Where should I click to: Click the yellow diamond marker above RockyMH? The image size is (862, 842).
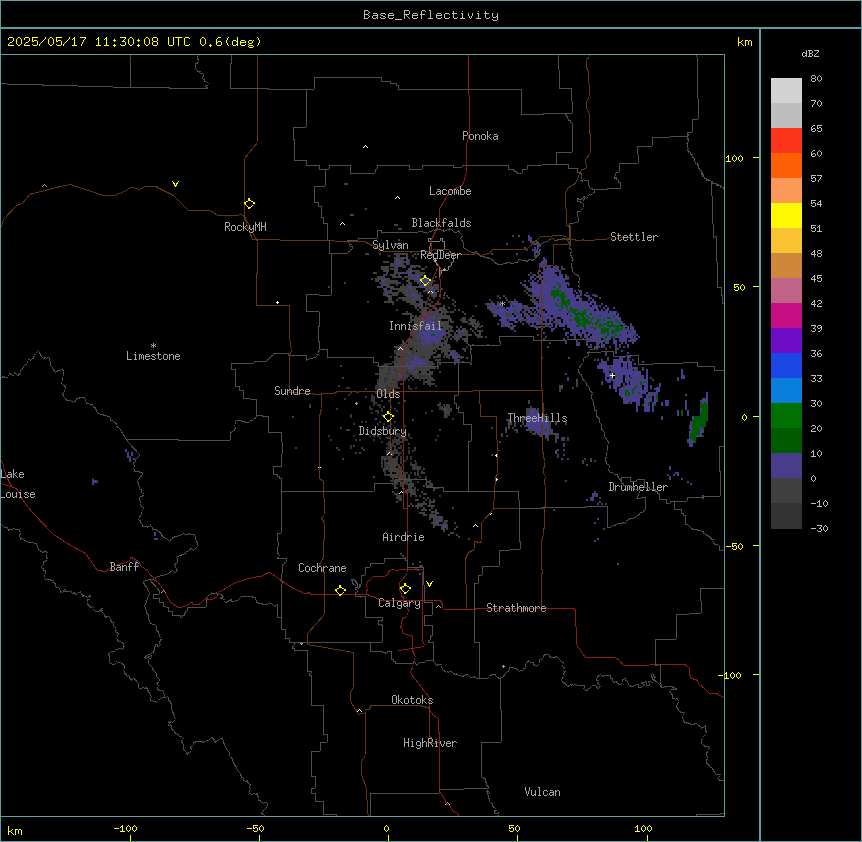click(250, 204)
